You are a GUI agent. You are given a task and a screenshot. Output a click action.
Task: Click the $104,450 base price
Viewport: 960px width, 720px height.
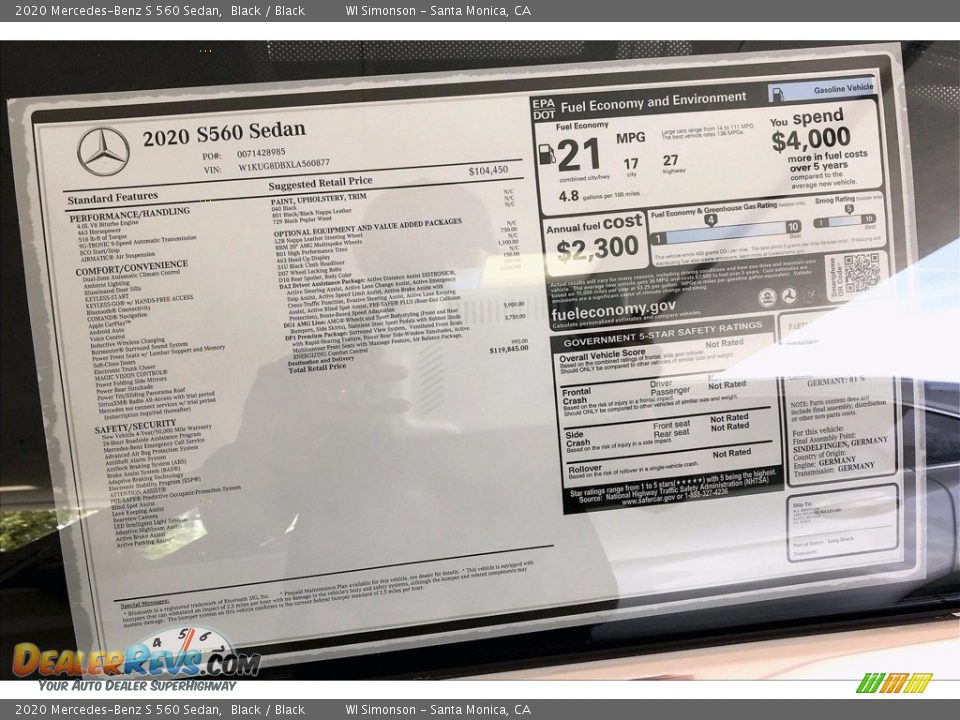pos(489,170)
